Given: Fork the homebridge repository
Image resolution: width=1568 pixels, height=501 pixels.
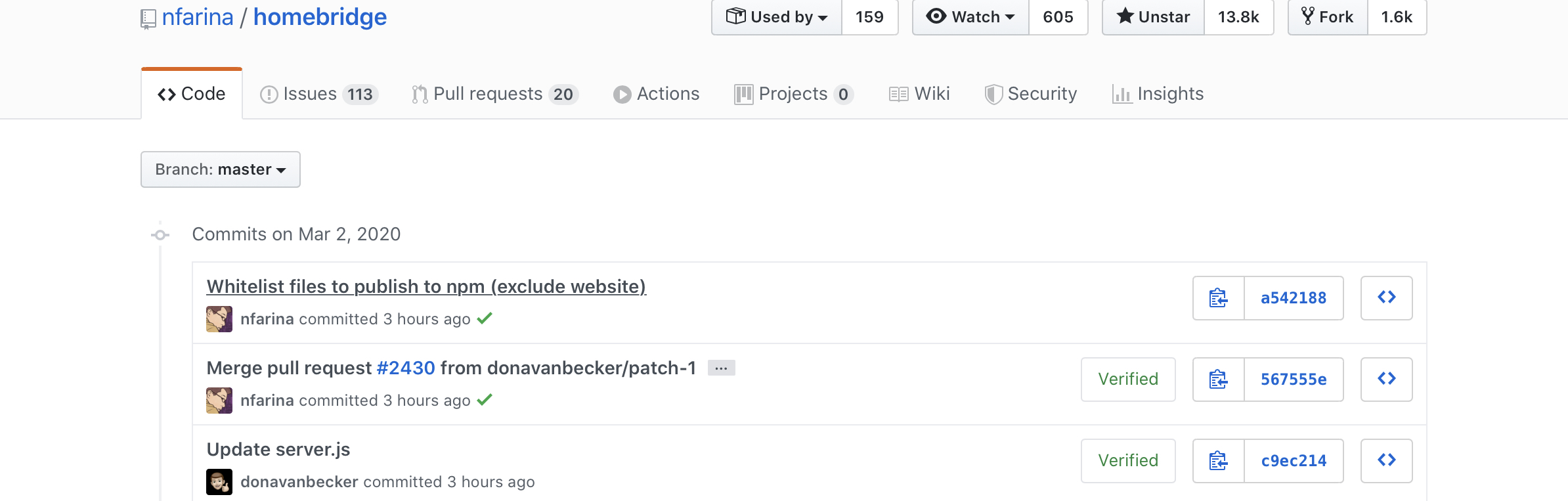Looking at the screenshot, I should [1328, 17].
